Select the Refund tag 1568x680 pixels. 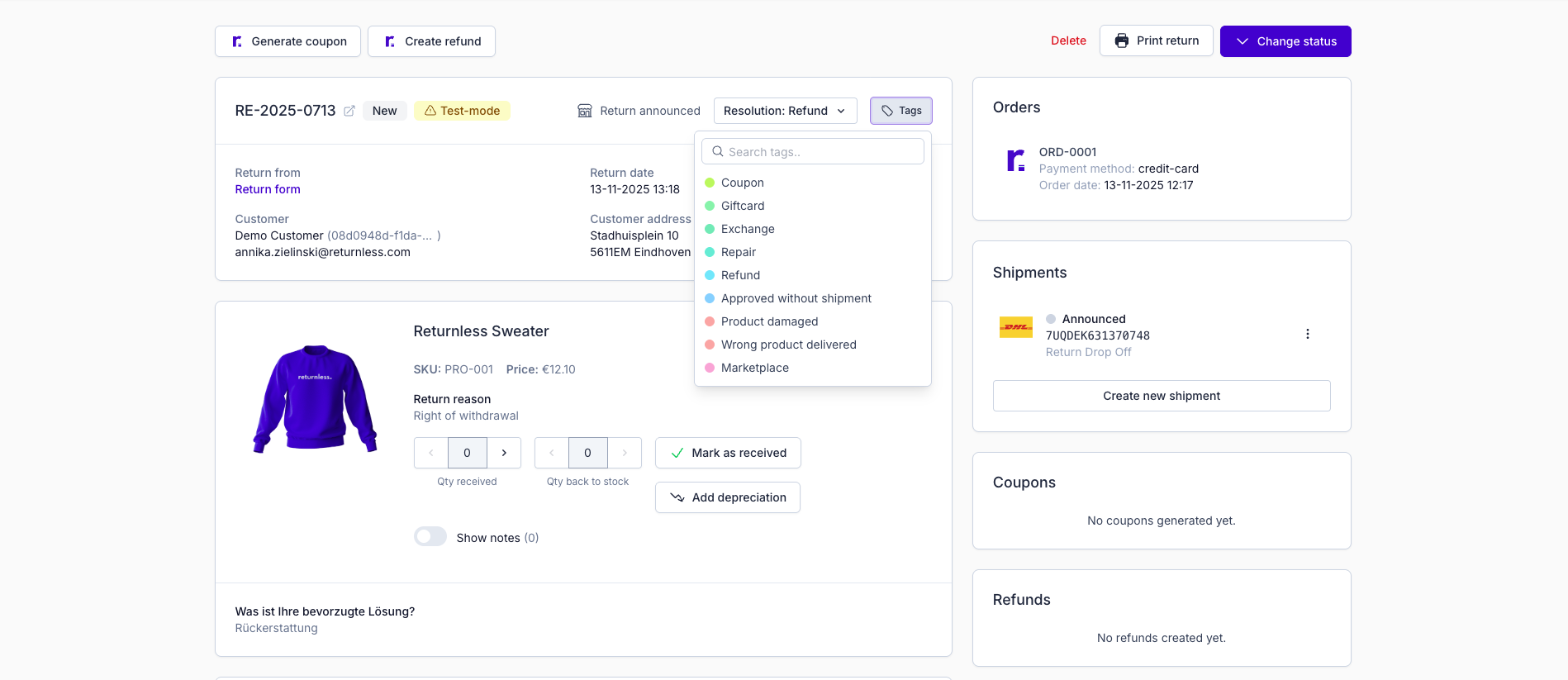813,275
